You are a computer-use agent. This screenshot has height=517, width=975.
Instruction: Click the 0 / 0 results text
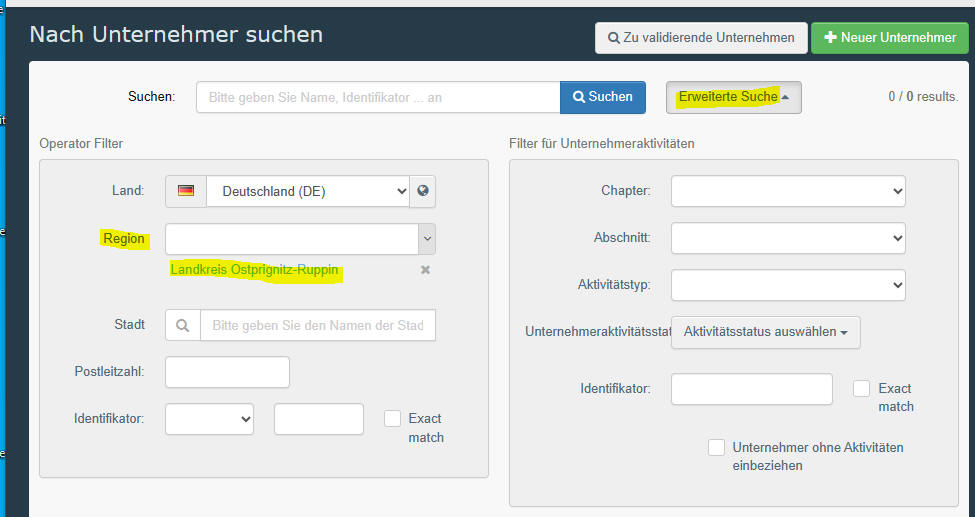923,97
